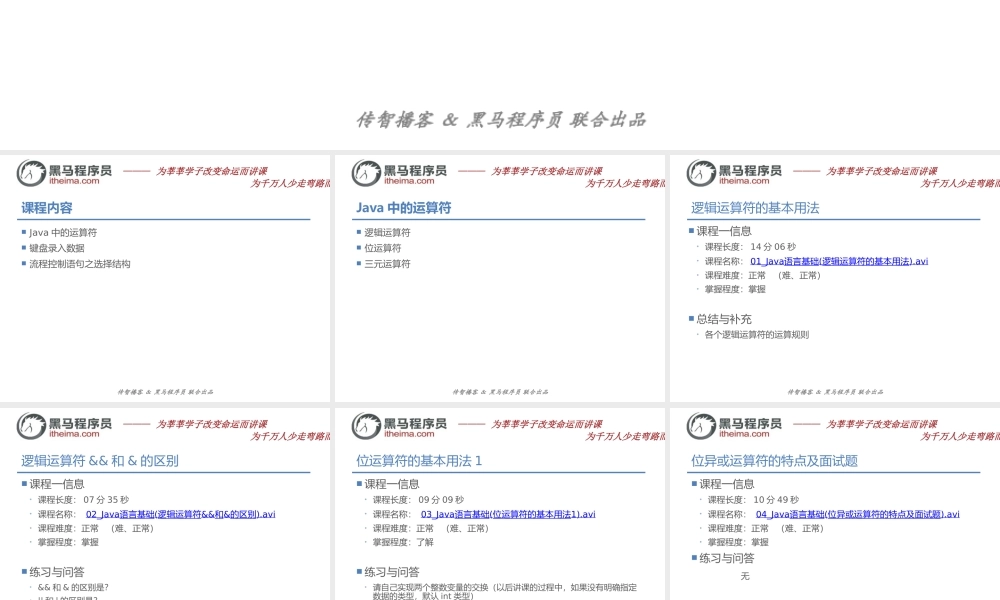This screenshot has height=600, width=1000.
Task: Expand the 课程一信息 section on 逻辑运算符 slide
Action: [715, 232]
